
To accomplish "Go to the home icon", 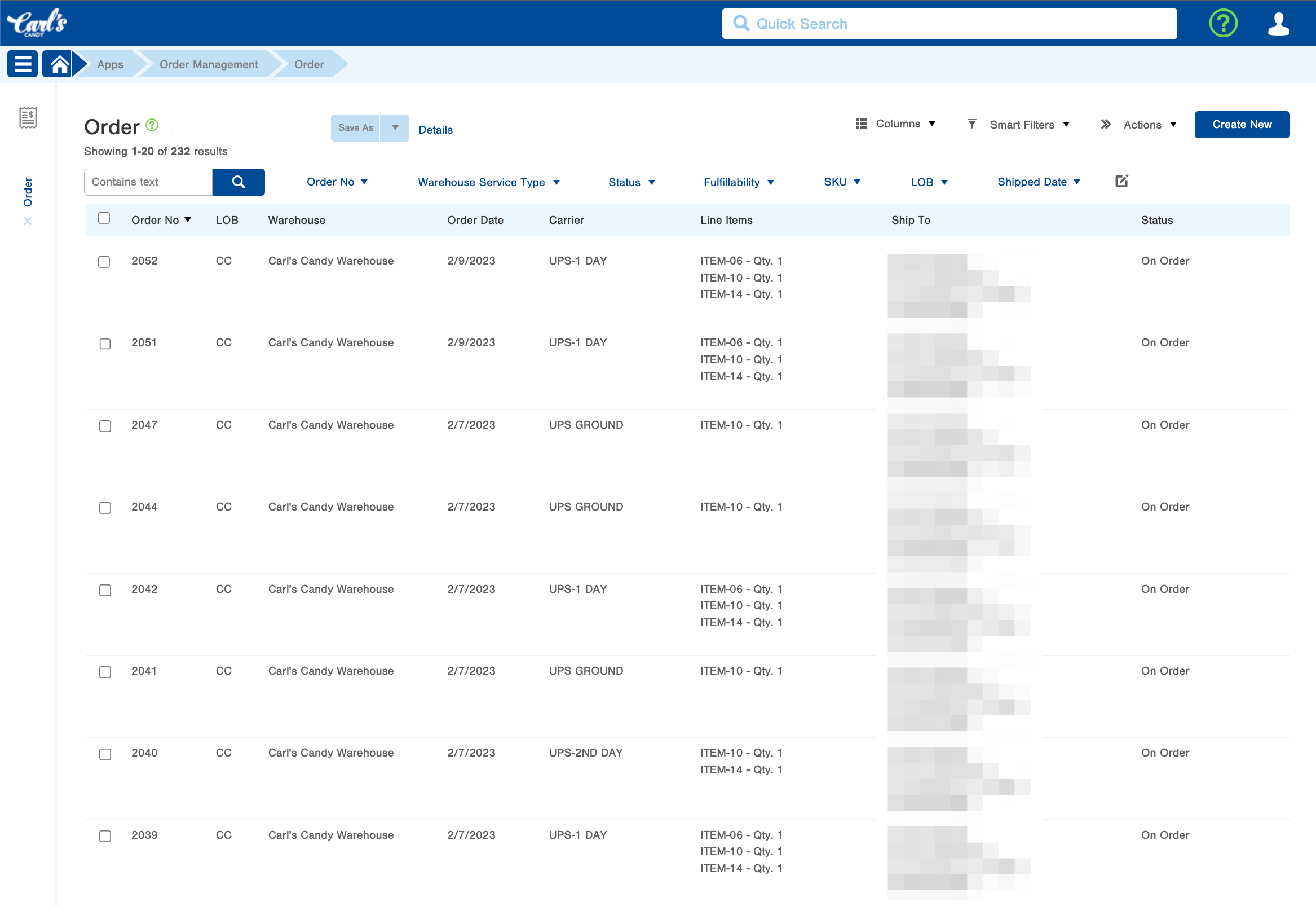I will 59,64.
